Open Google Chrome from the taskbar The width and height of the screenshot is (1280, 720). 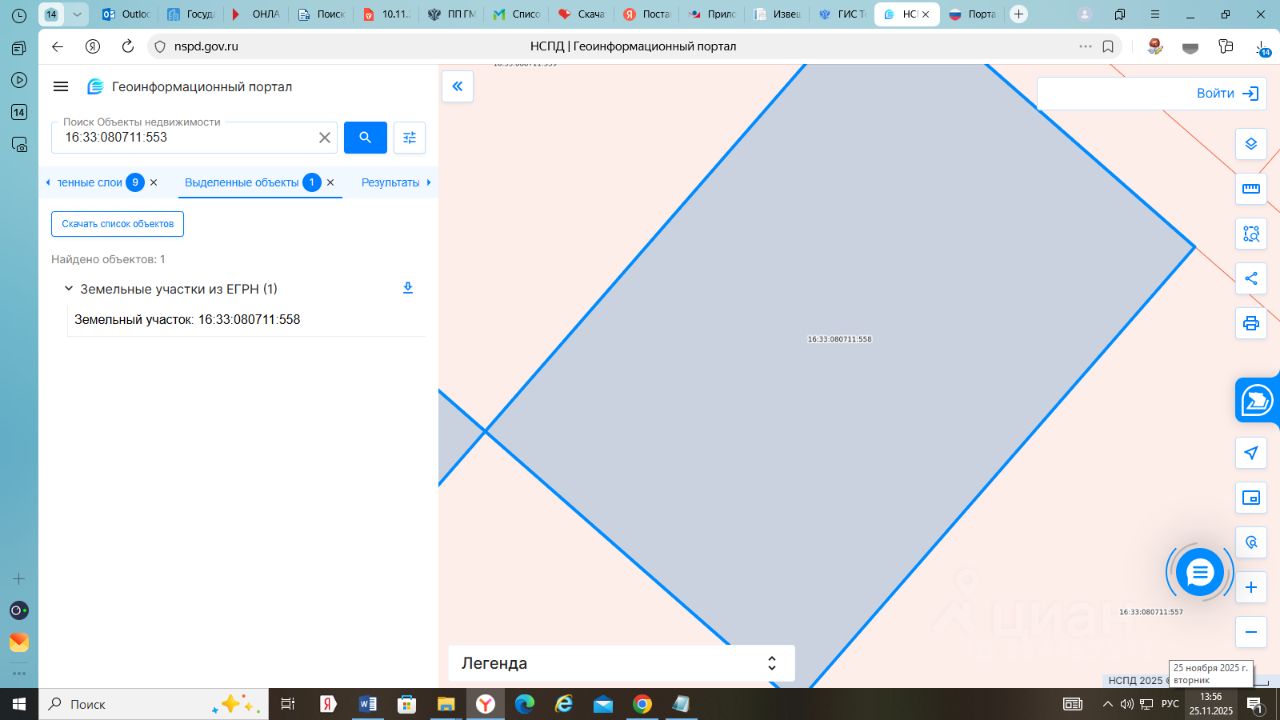tap(642, 704)
